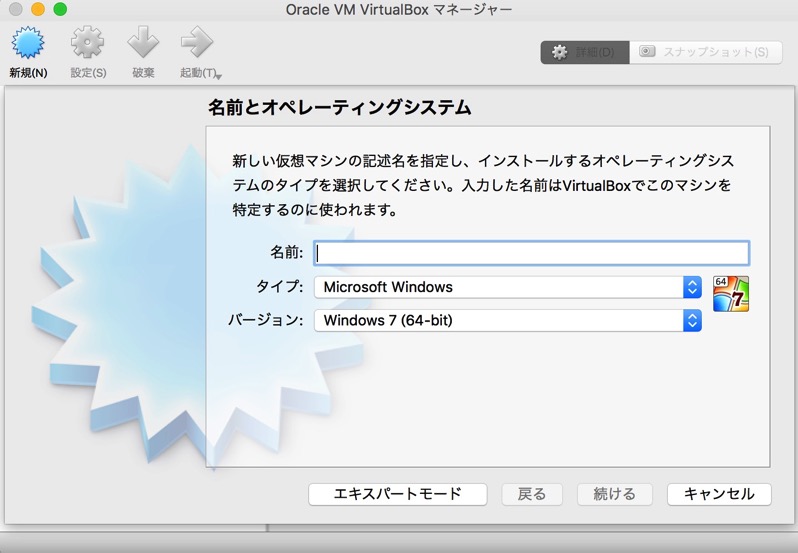Click the キャンセル cancel button
The width and height of the screenshot is (798, 553).
click(719, 494)
